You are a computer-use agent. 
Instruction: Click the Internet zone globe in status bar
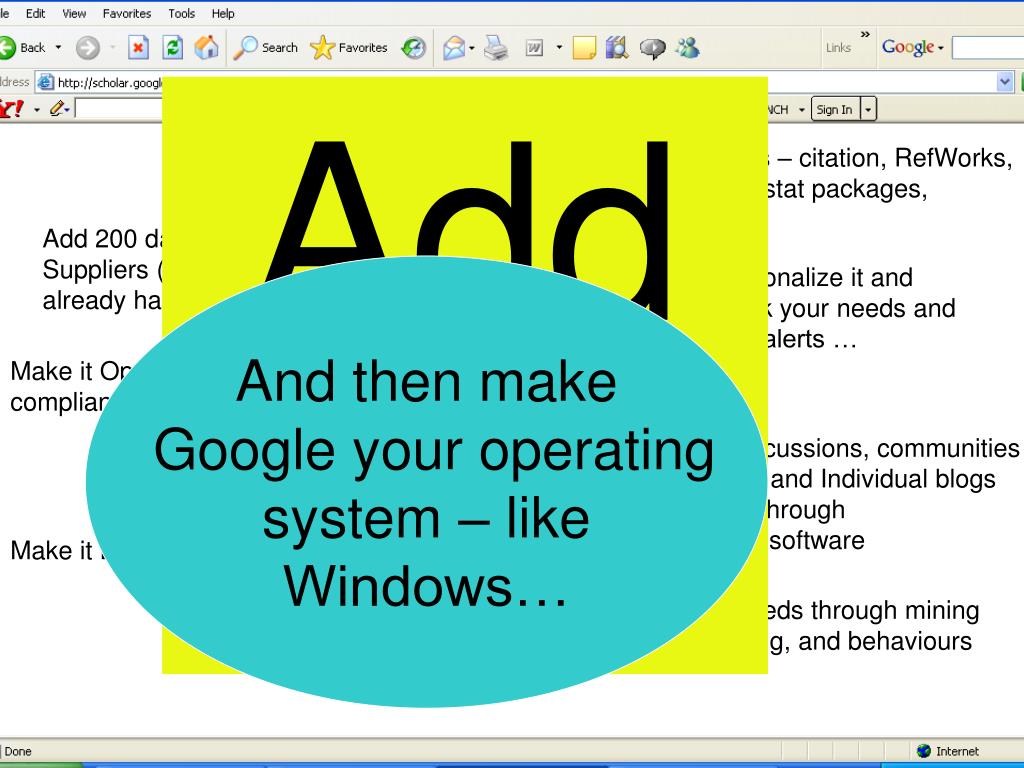923,751
